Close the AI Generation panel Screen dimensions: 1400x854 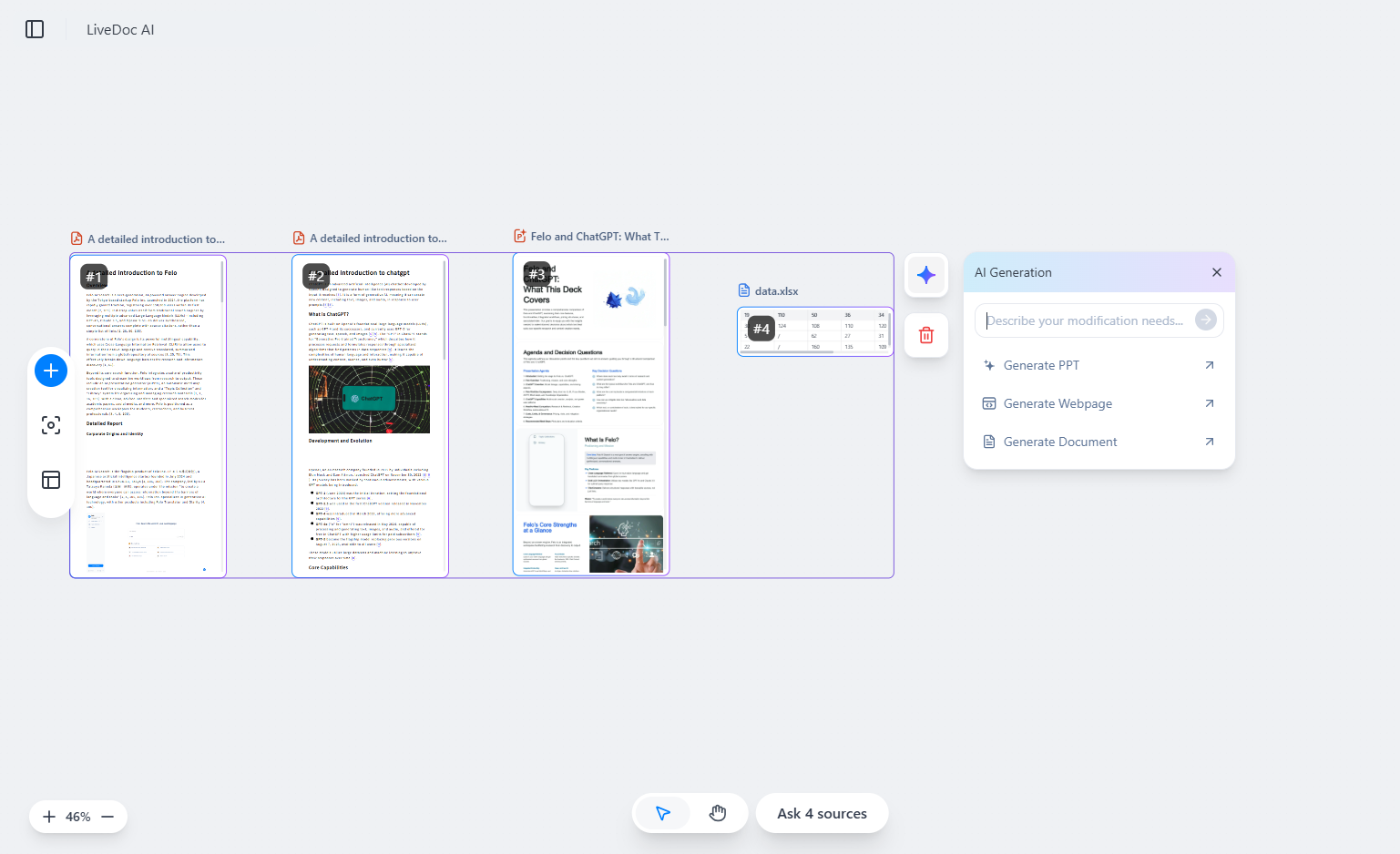(1217, 272)
